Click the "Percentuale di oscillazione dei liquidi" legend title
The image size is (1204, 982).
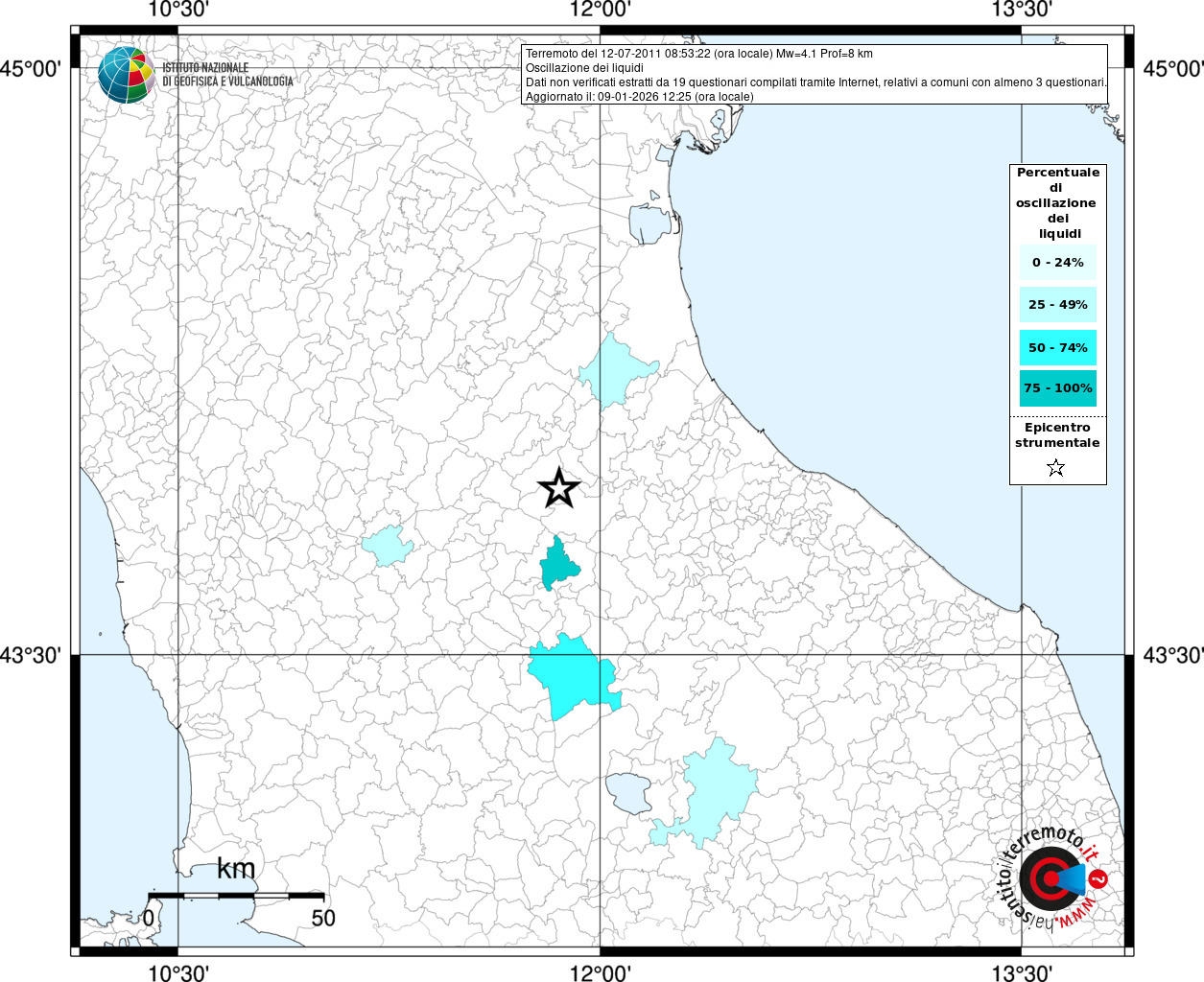tap(1057, 202)
